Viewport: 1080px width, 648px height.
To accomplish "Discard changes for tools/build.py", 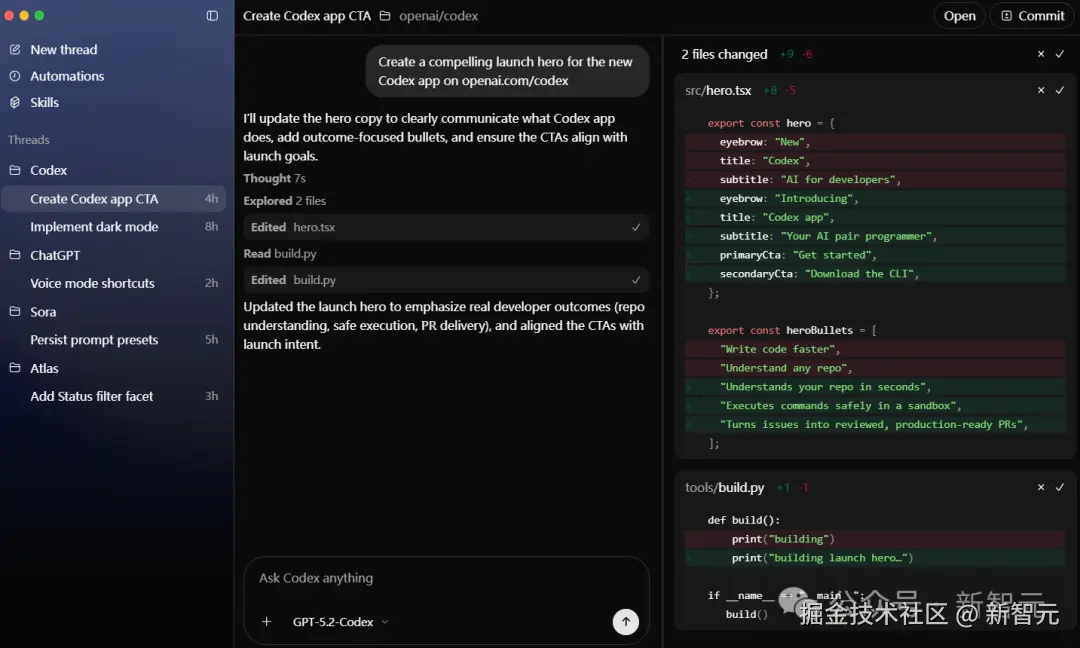I will [1041, 487].
